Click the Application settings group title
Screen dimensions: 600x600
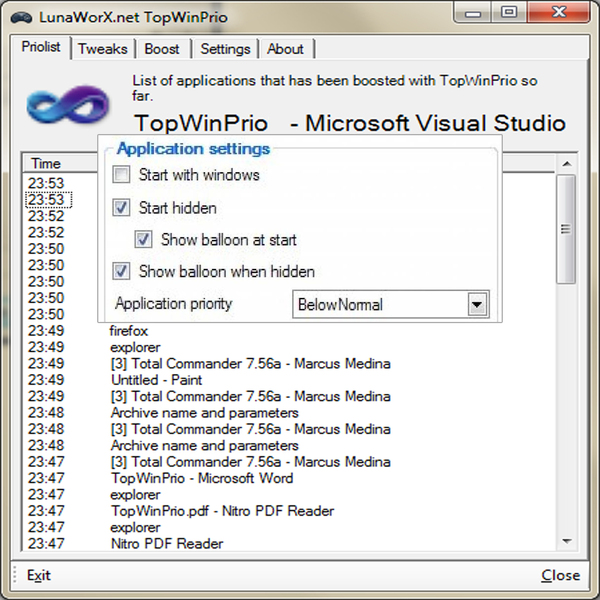click(x=194, y=148)
